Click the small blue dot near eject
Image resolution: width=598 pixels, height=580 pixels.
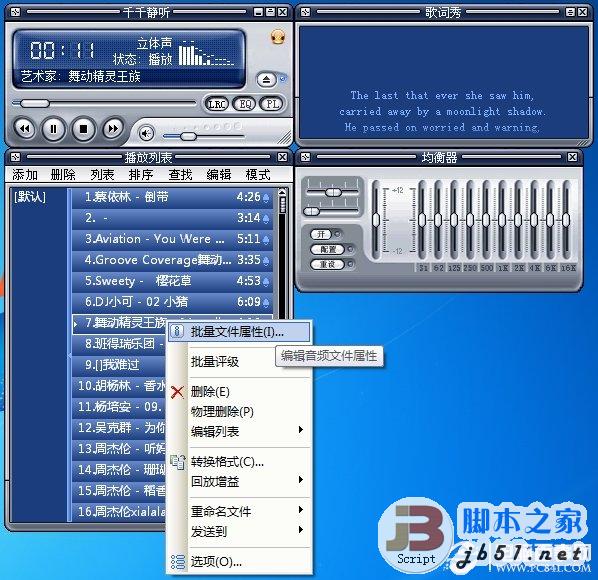283,79
